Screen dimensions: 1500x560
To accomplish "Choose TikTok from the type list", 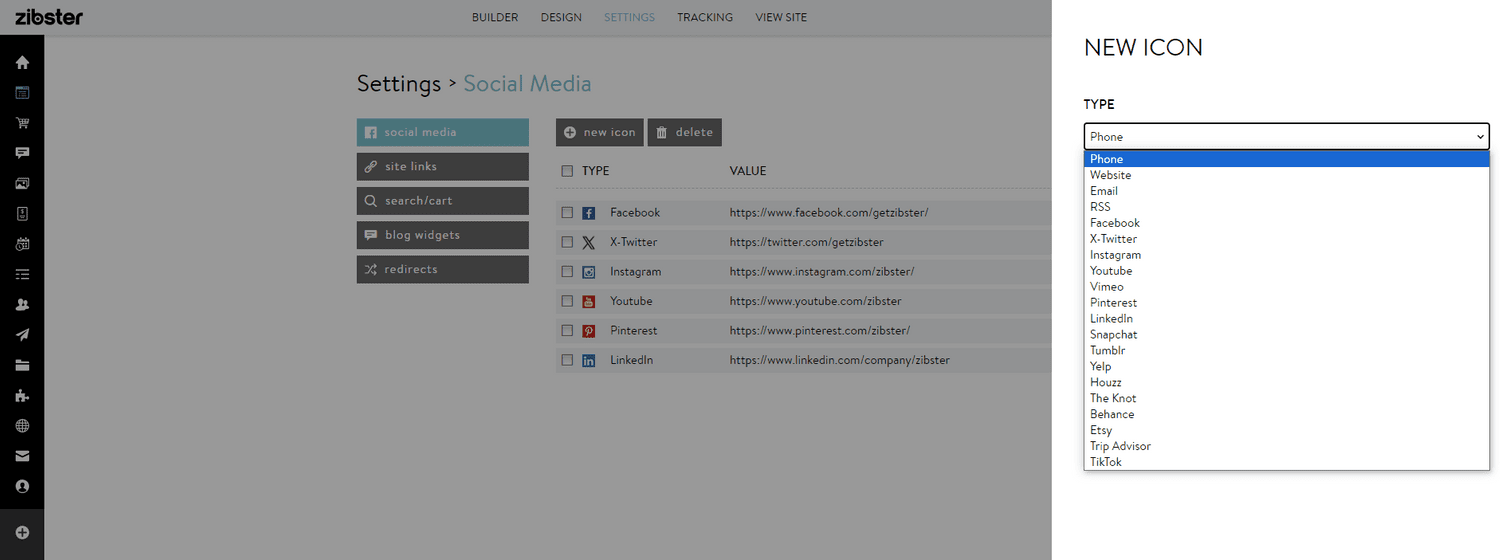I will click(x=1287, y=462).
